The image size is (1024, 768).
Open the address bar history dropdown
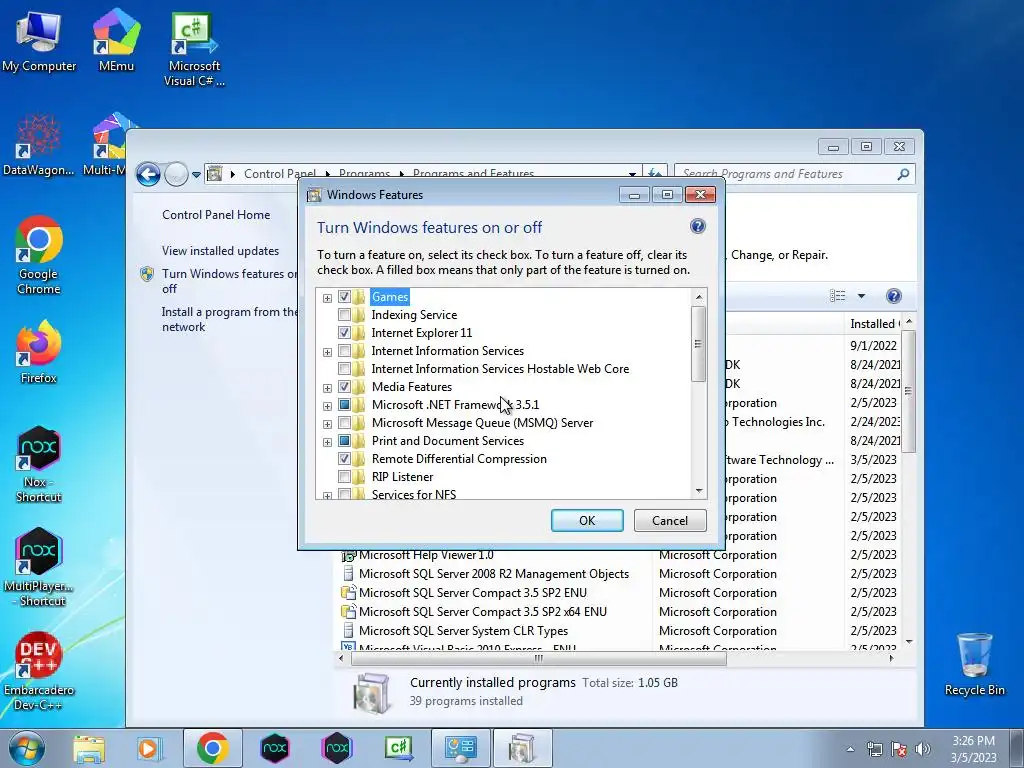[632, 174]
